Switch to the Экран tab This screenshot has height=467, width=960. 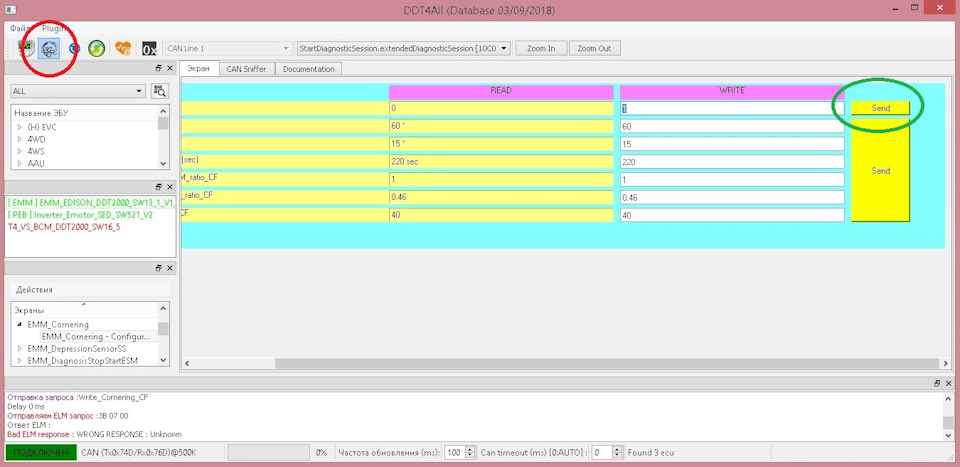pos(199,69)
